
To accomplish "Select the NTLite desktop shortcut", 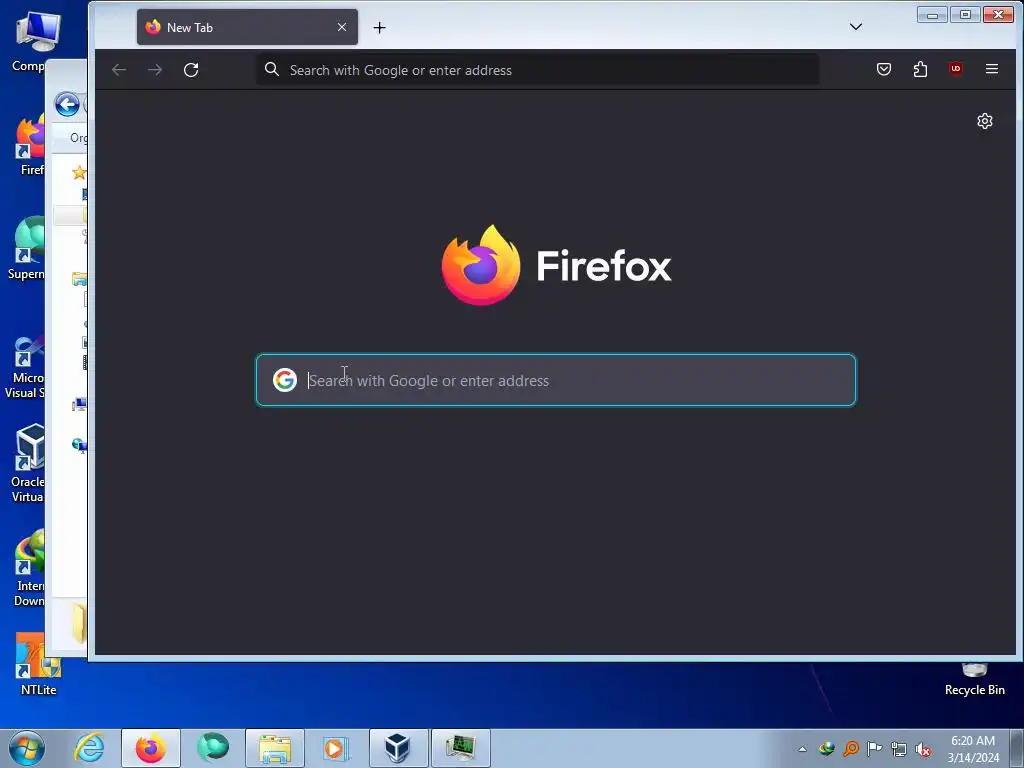I will pos(39,665).
